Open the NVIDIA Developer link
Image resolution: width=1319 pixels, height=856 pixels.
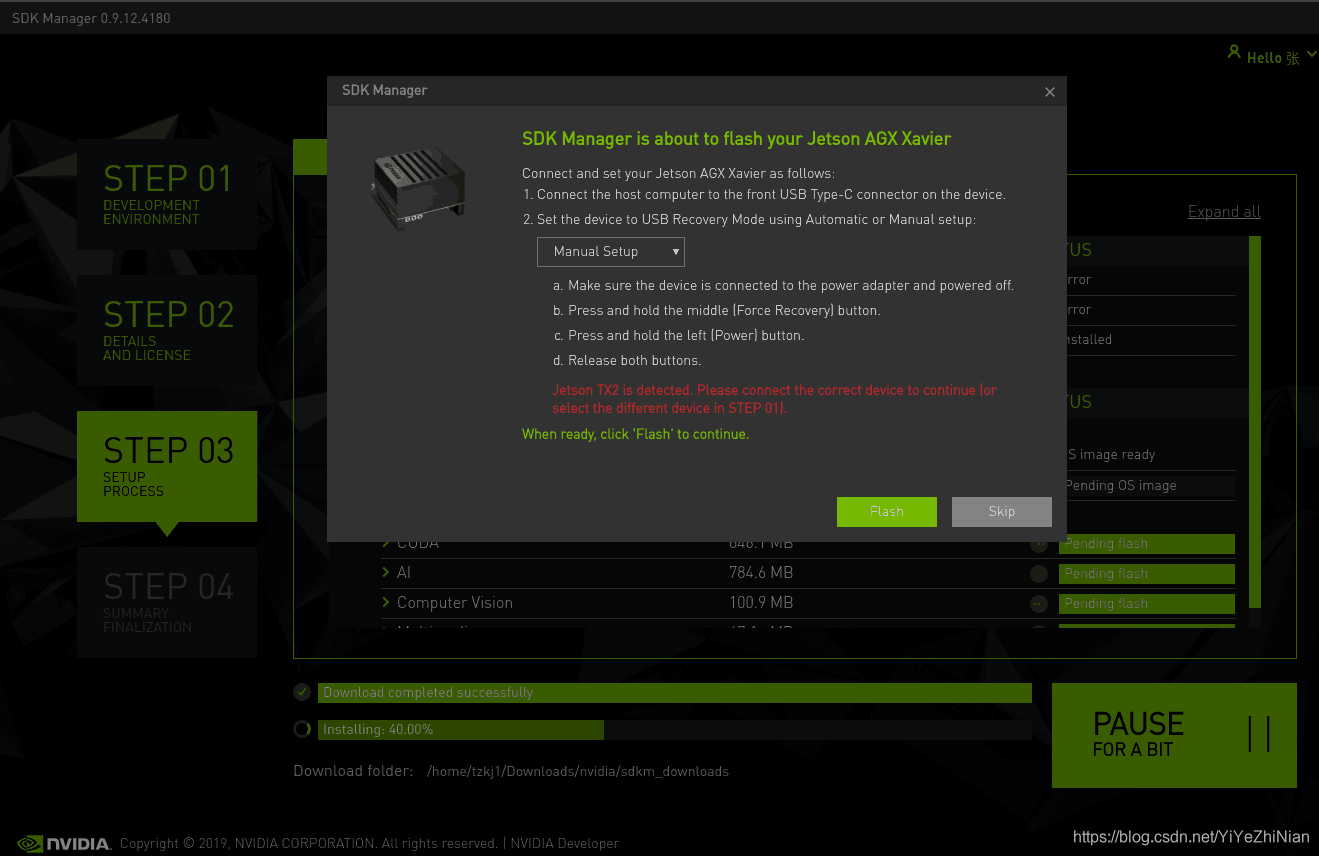coord(565,843)
